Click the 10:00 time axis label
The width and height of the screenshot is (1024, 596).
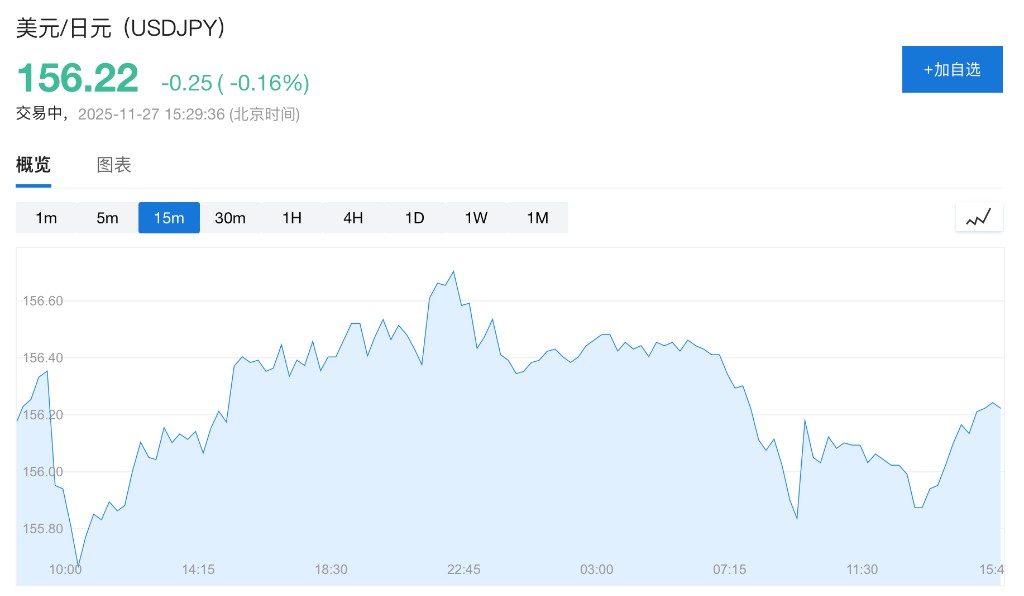coord(65,569)
